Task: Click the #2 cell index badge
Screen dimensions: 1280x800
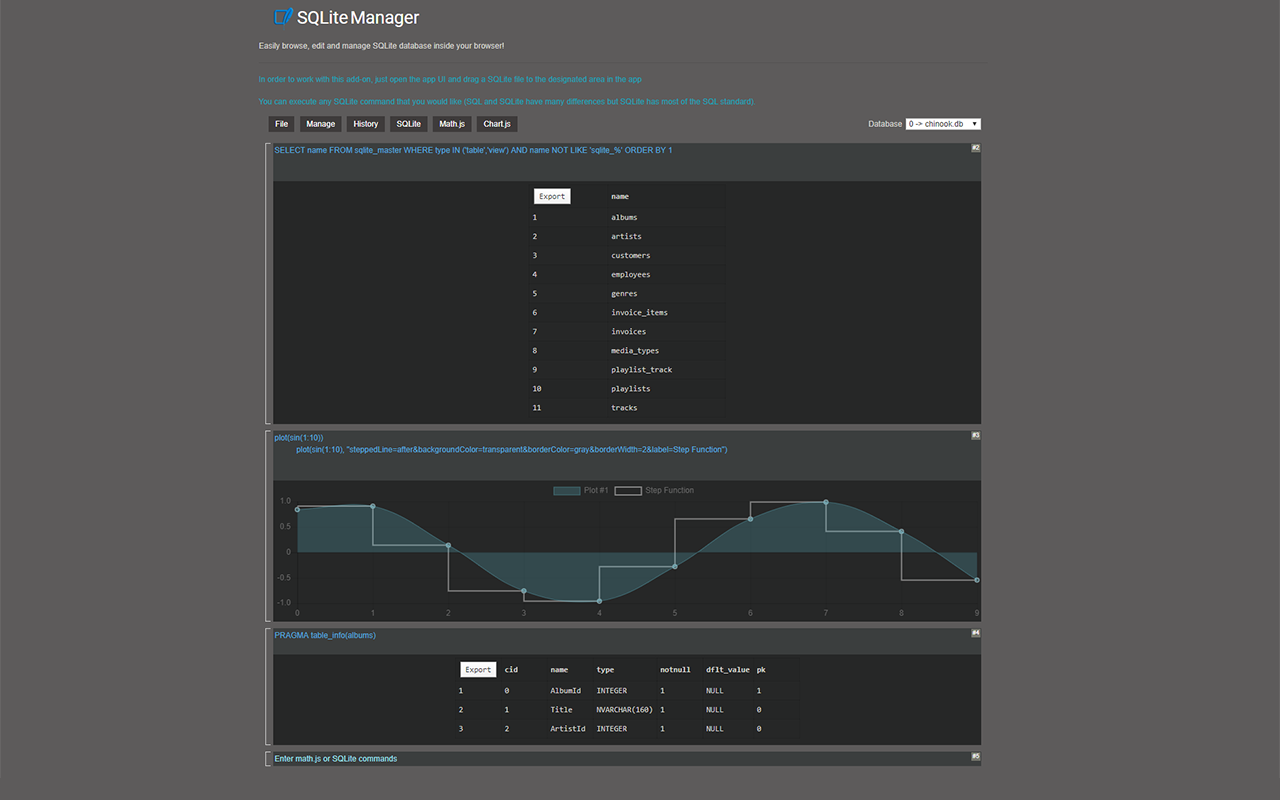Action: pyautogui.click(x=976, y=148)
